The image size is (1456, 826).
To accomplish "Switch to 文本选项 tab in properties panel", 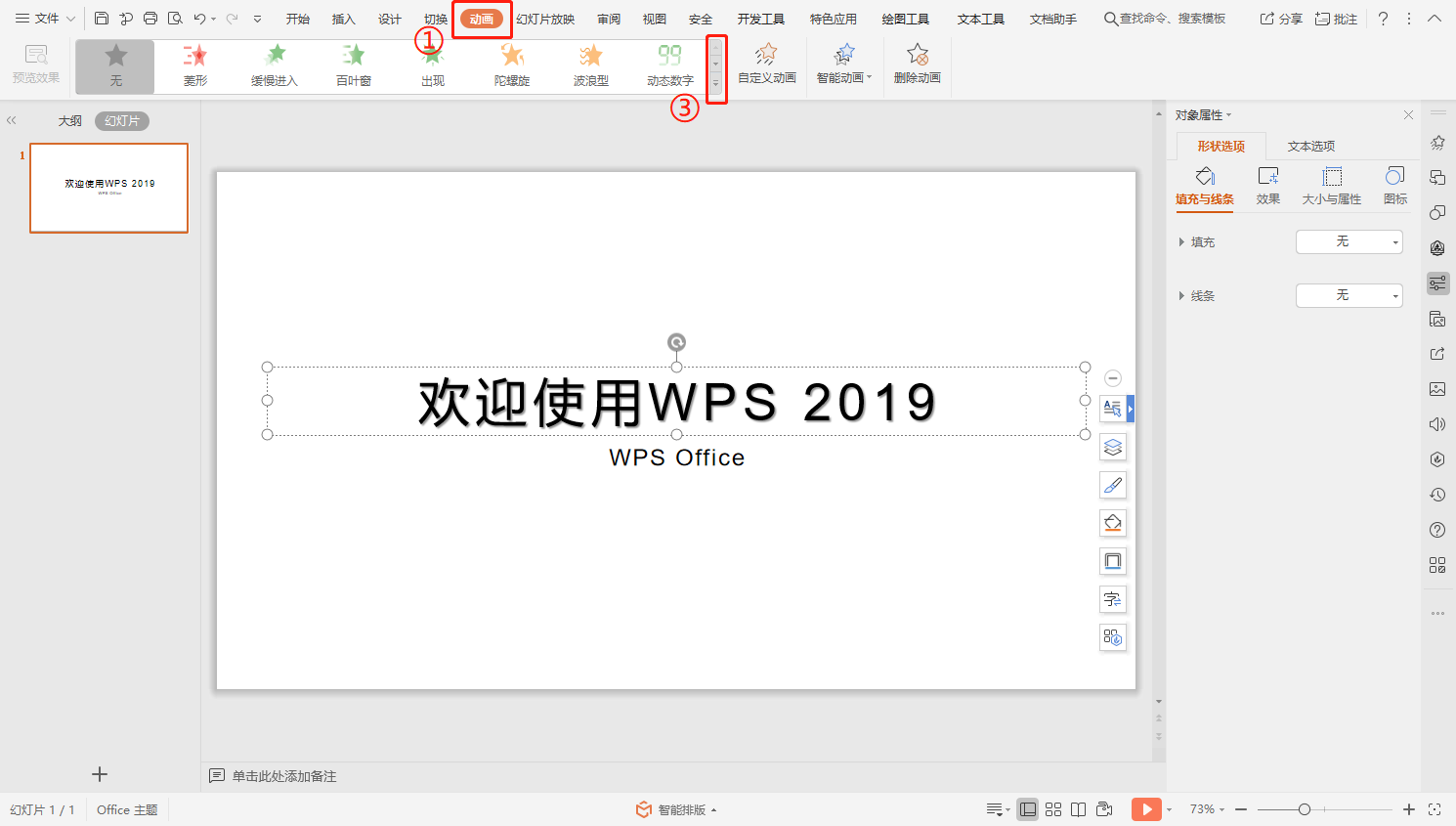I will (x=1310, y=147).
